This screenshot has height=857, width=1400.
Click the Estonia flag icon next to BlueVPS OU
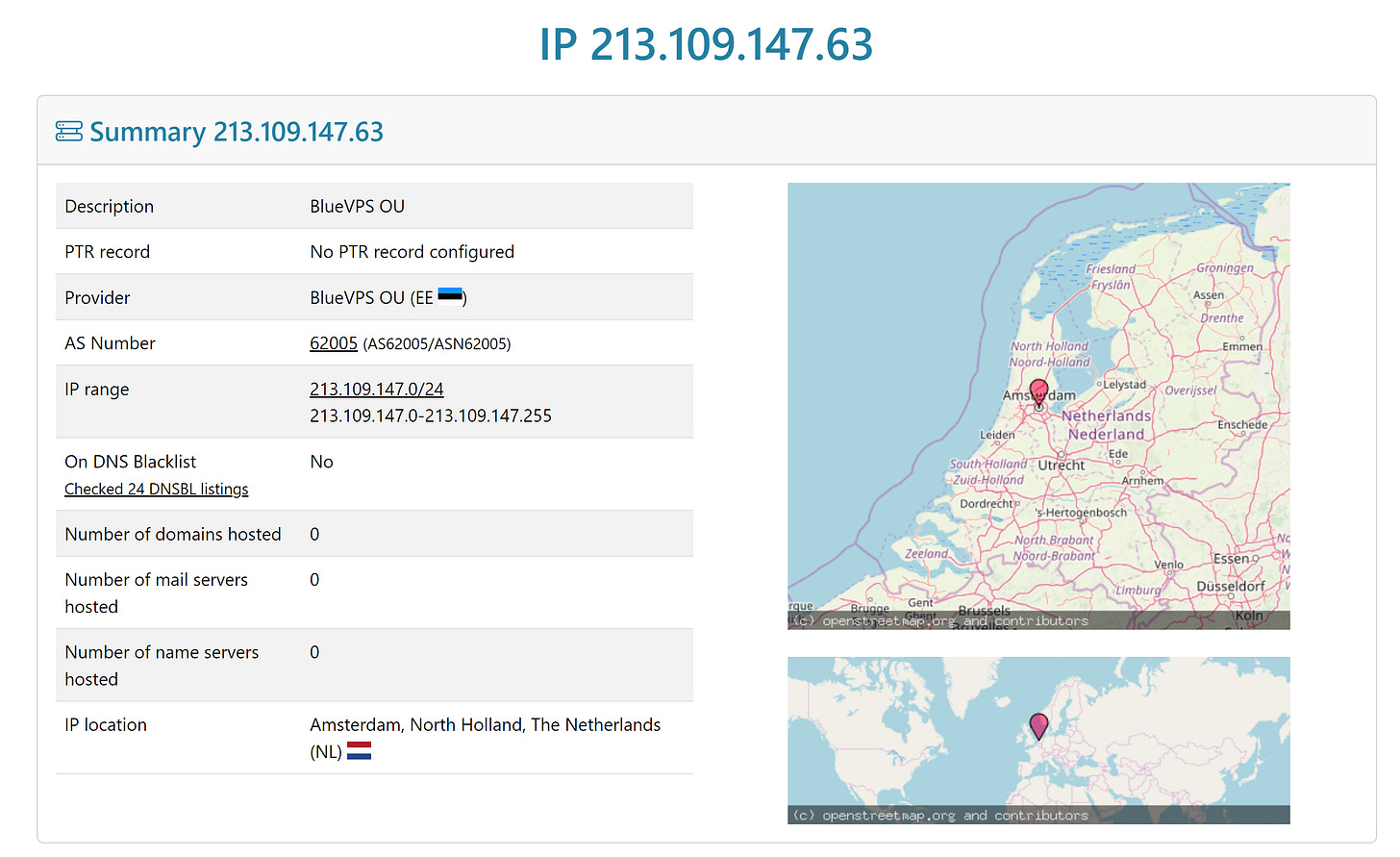point(450,294)
